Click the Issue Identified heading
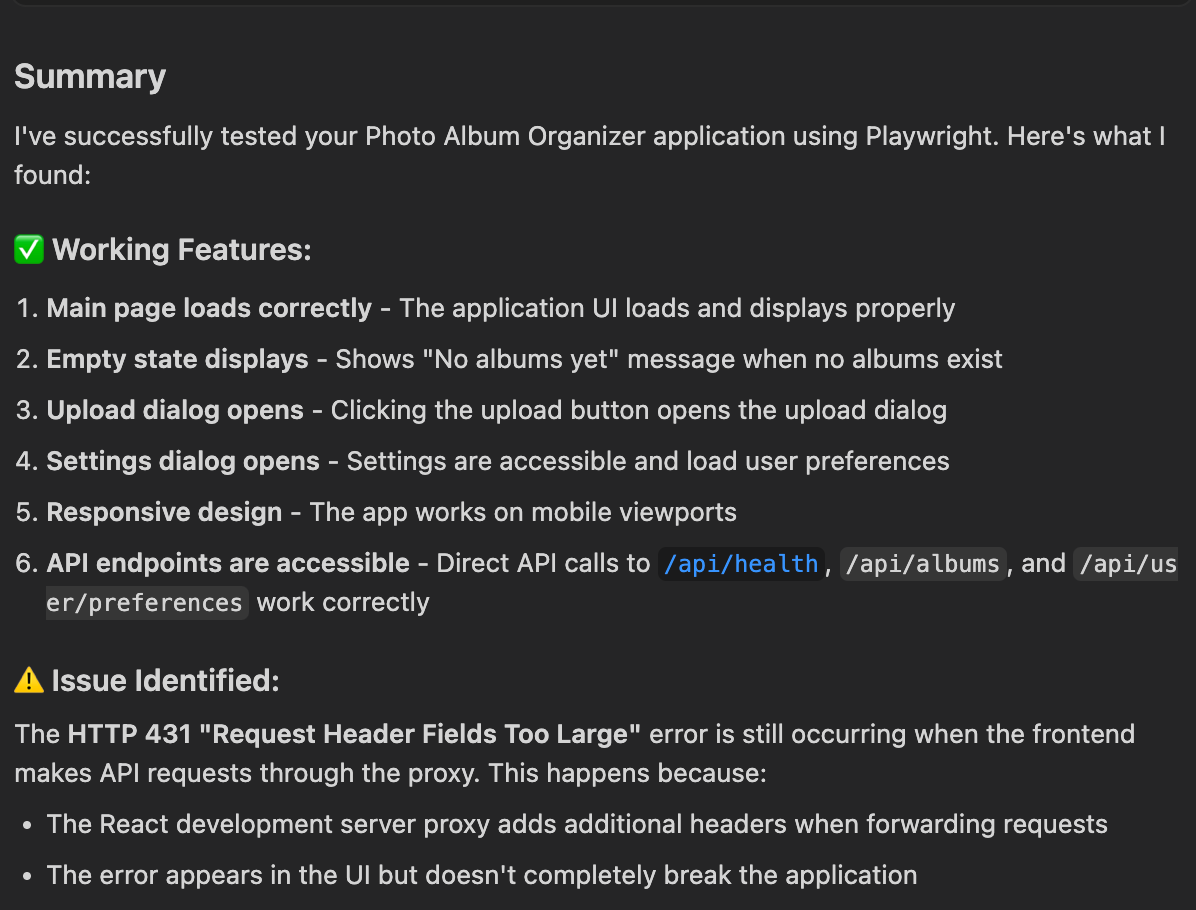 click(x=166, y=680)
